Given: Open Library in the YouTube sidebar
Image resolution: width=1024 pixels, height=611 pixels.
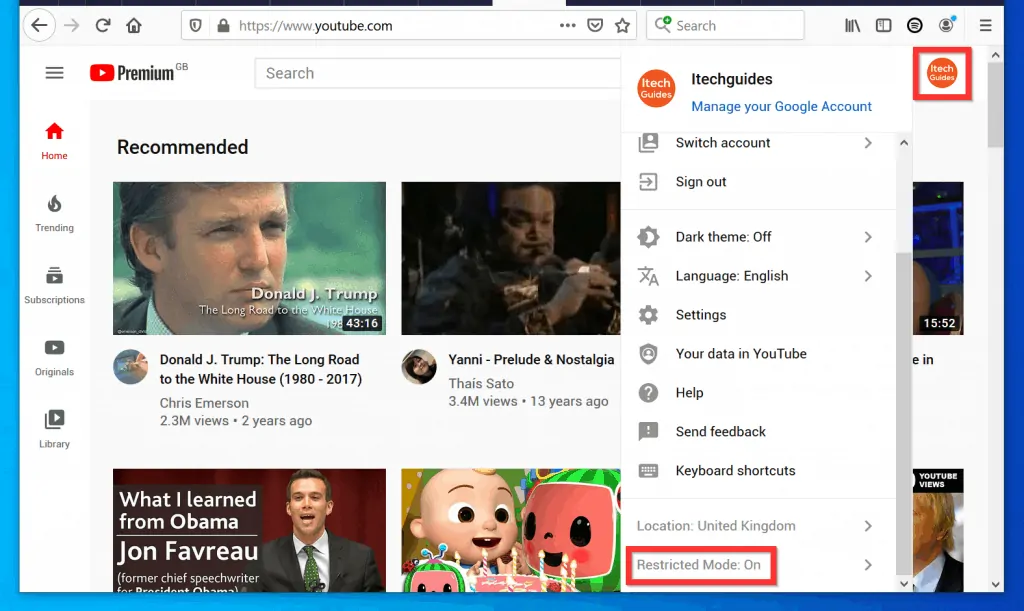Looking at the screenshot, I should point(54,430).
